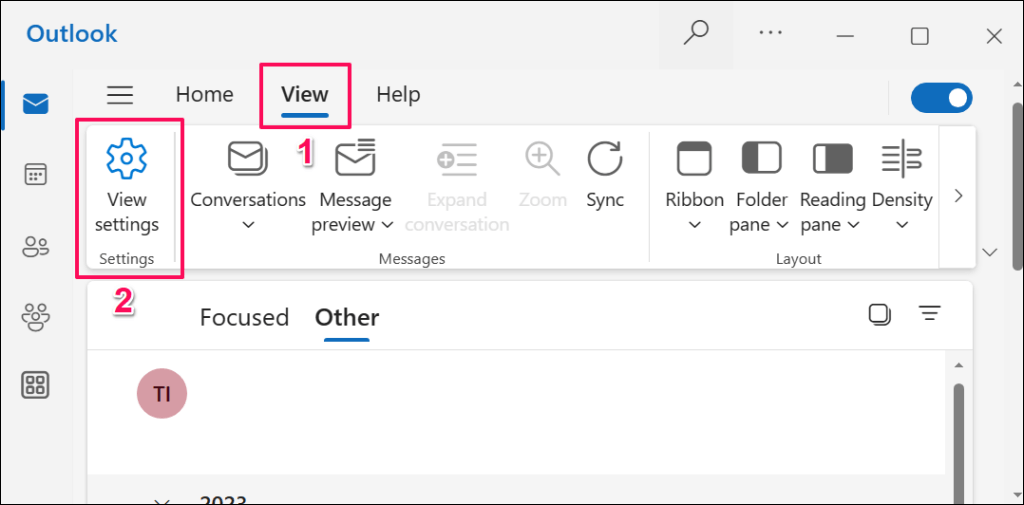The height and width of the screenshot is (505, 1024).
Task: Show more ribbon commands right chevron
Action: pyautogui.click(x=959, y=196)
